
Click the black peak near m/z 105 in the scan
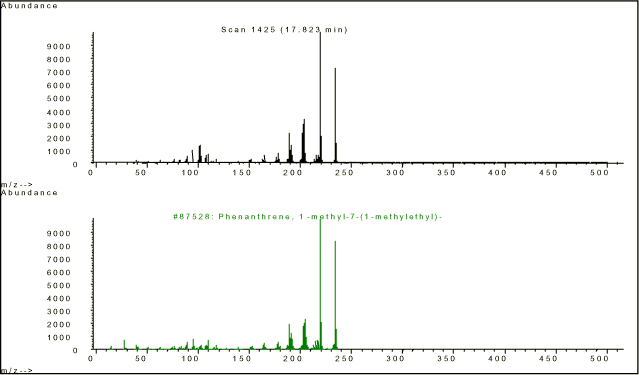coord(200,154)
